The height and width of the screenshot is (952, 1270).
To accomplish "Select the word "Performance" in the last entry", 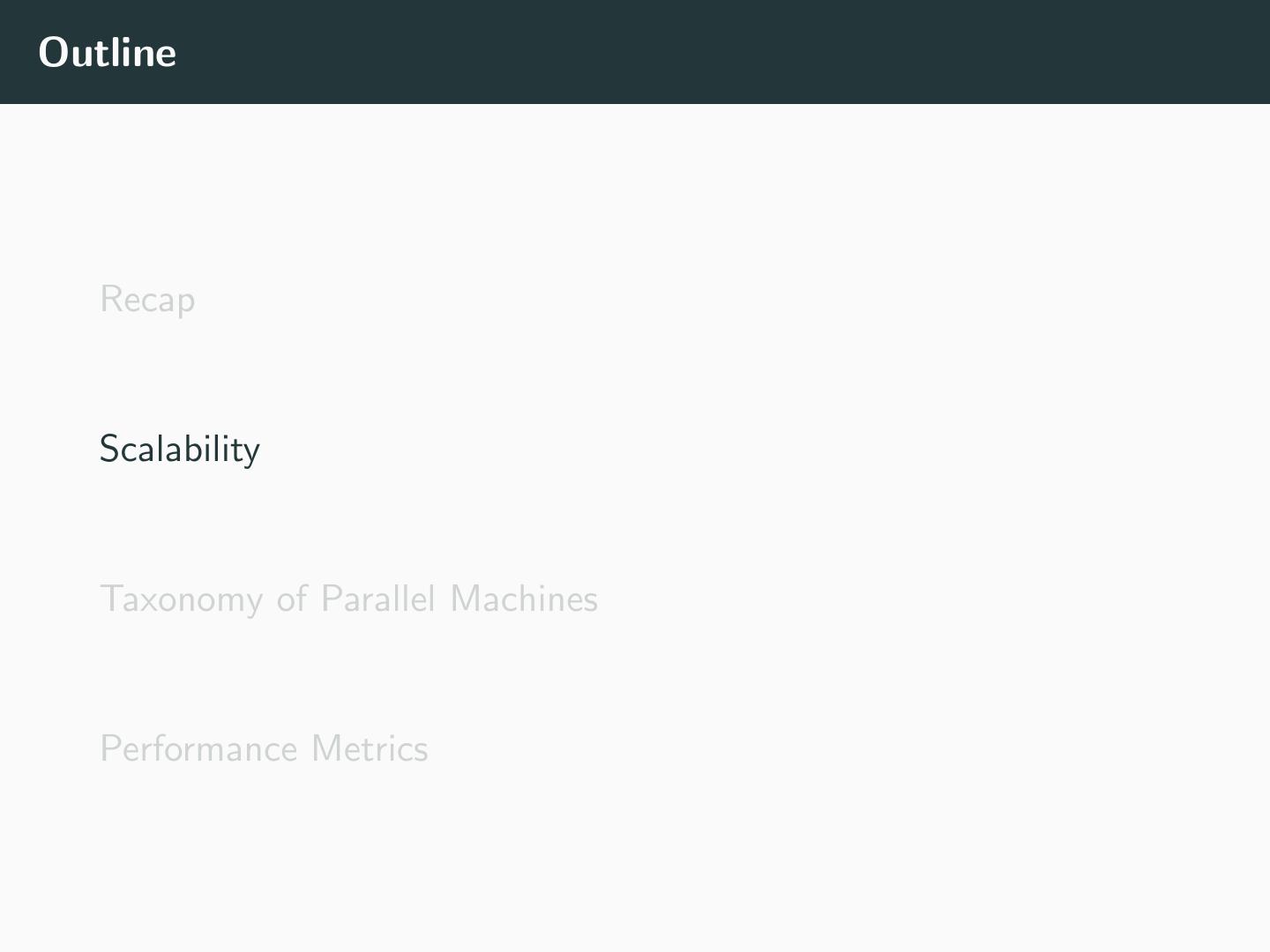I will (x=198, y=749).
